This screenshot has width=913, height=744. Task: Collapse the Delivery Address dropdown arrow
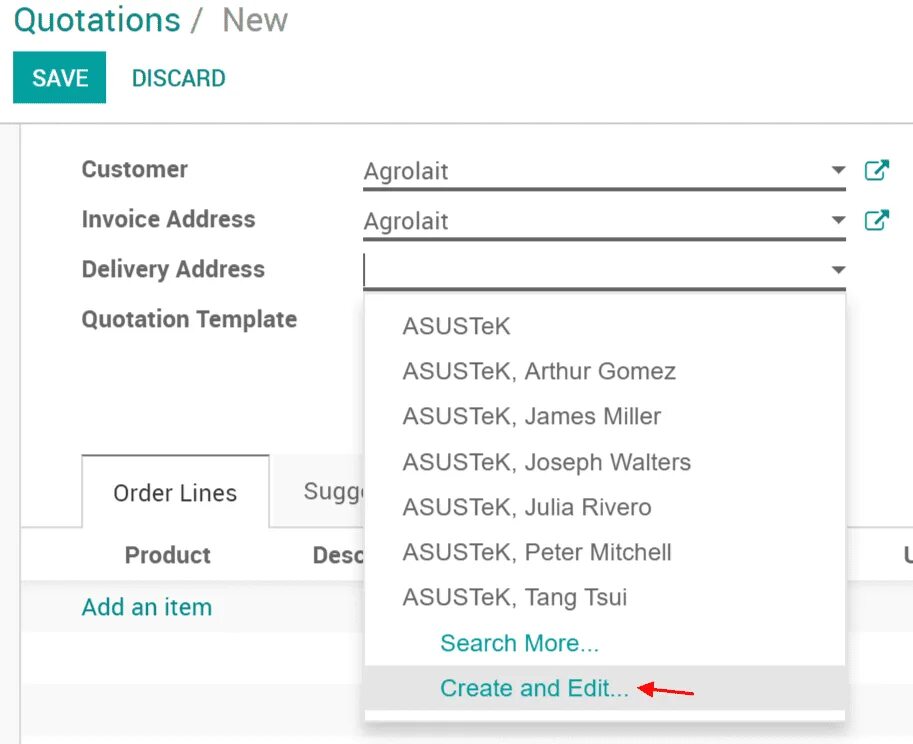pyautogui.click(x=838, y=269)
